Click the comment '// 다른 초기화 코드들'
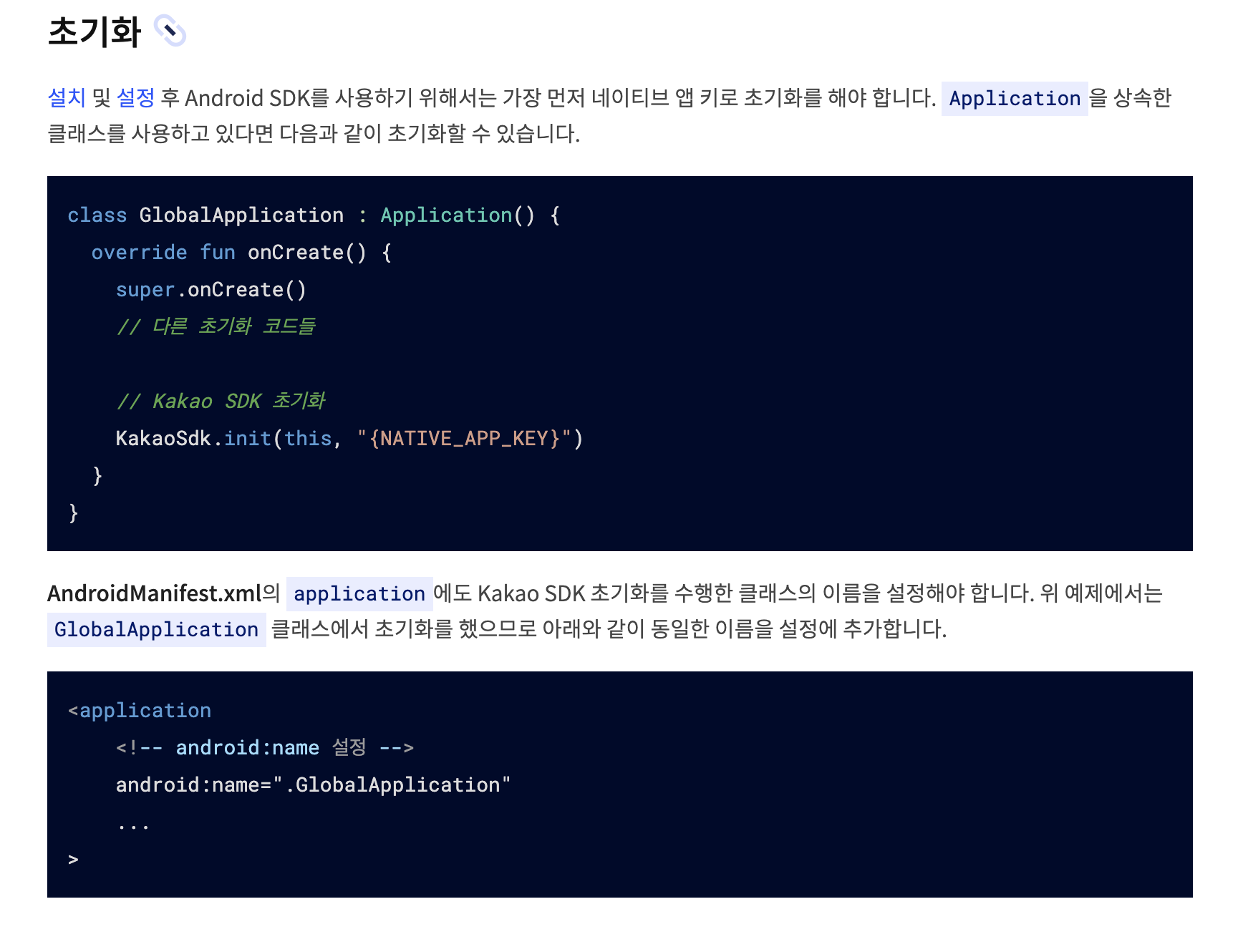Image resolution: width=1243 pixels, height=952 pixels. tap(216, 326)
